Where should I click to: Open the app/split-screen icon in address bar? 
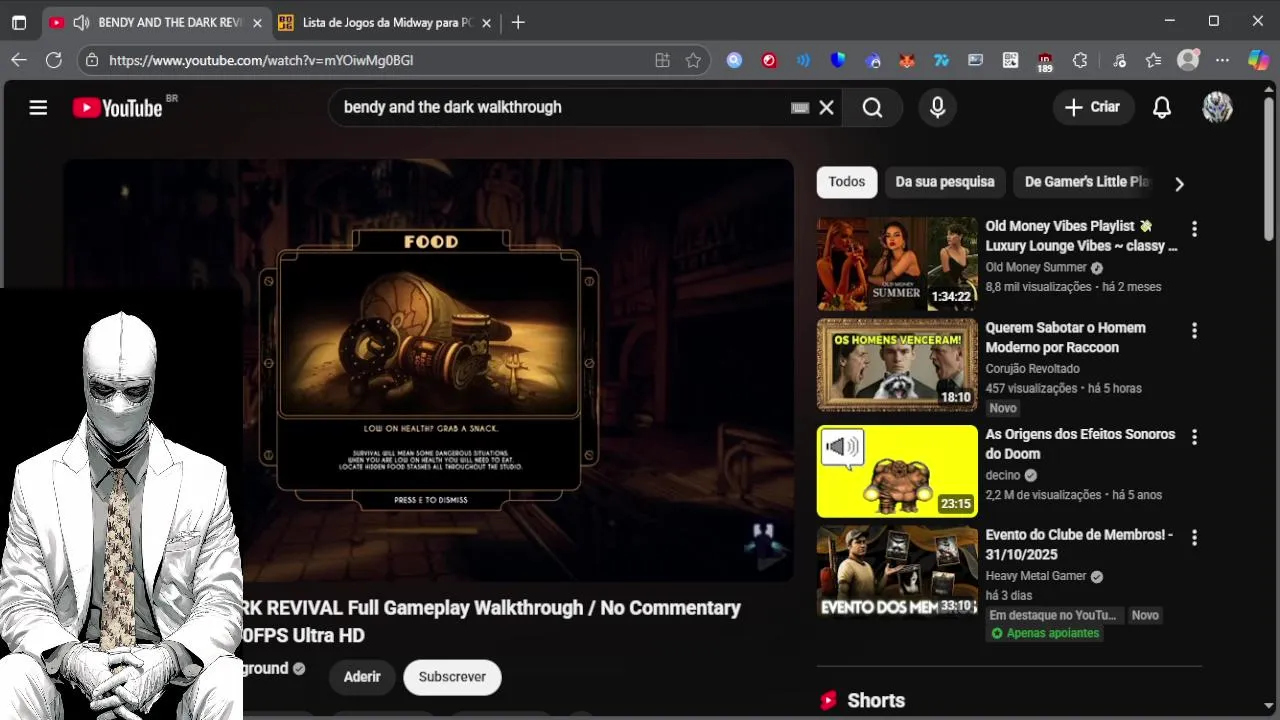(662, 60)
